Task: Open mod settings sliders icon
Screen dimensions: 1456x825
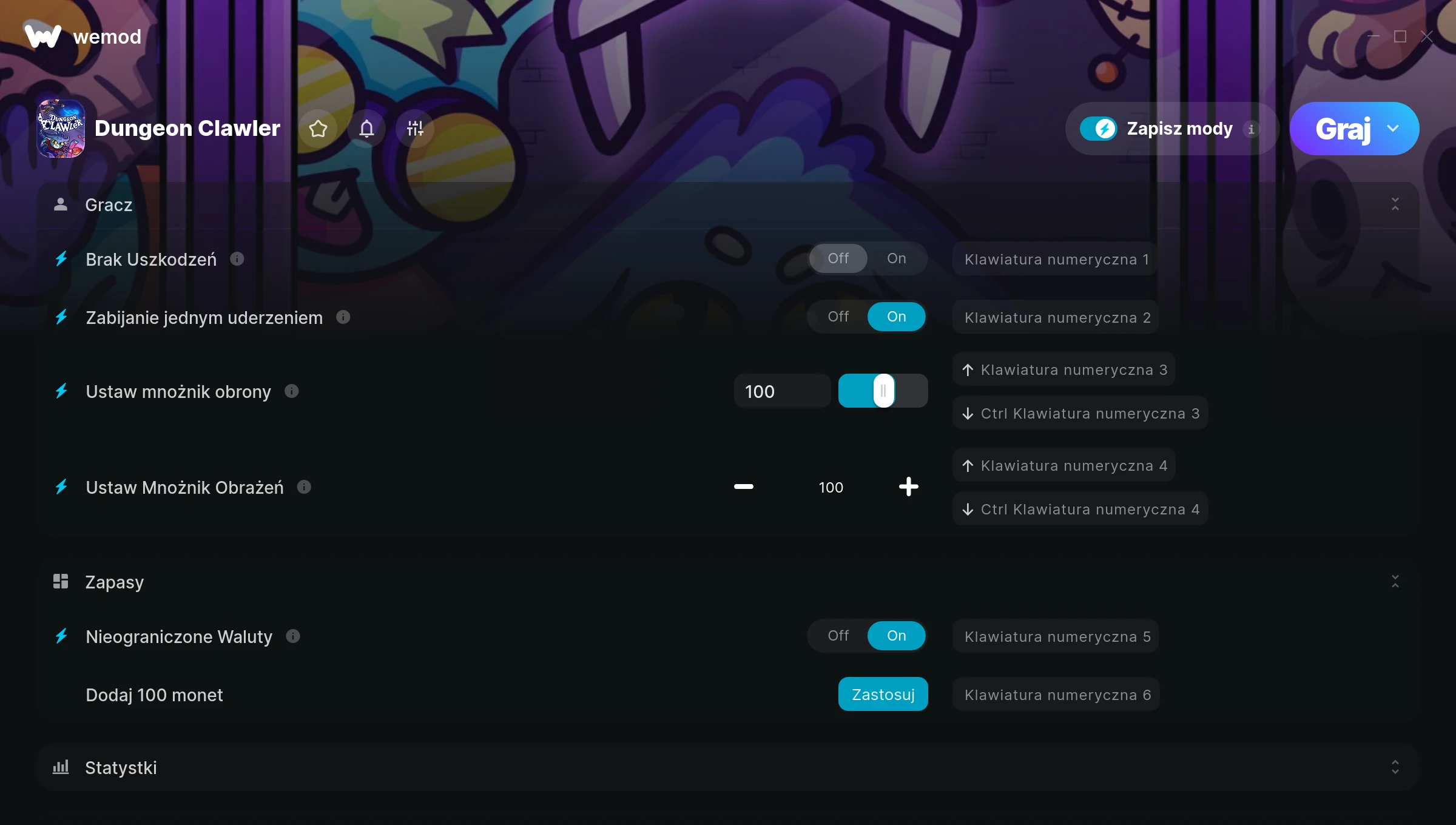Action: point(415,129)
